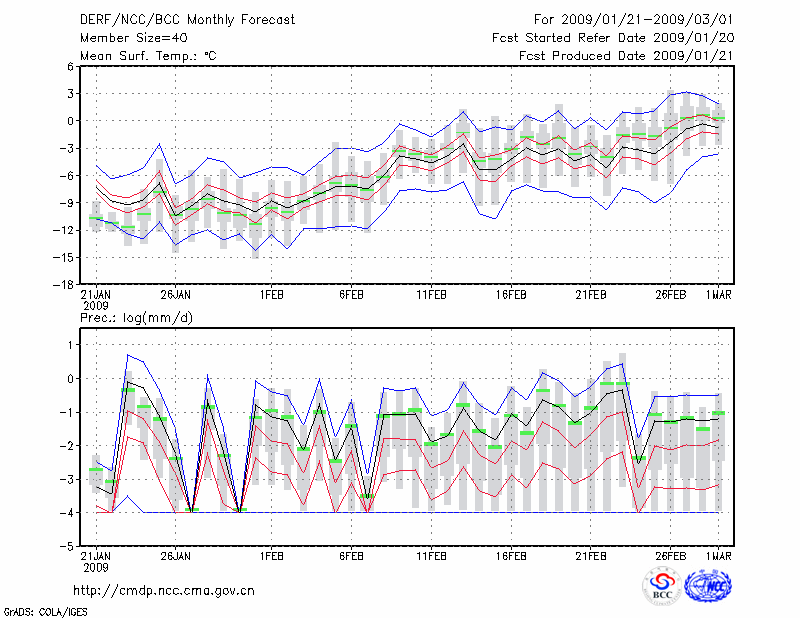Click the Member Size=40 label
The height and width of the screenshot is (618, 800).
[x=129, y=38]
